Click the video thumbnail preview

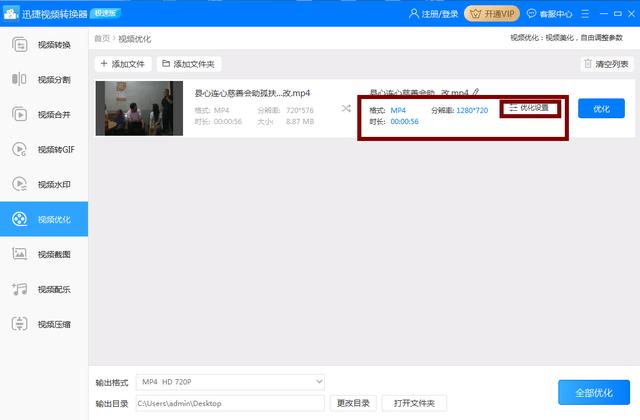point(139,108)
